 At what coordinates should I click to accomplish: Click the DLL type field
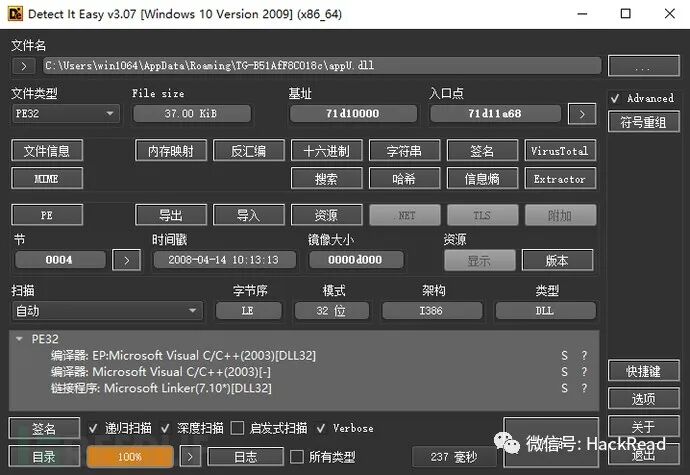click(545, 311)
